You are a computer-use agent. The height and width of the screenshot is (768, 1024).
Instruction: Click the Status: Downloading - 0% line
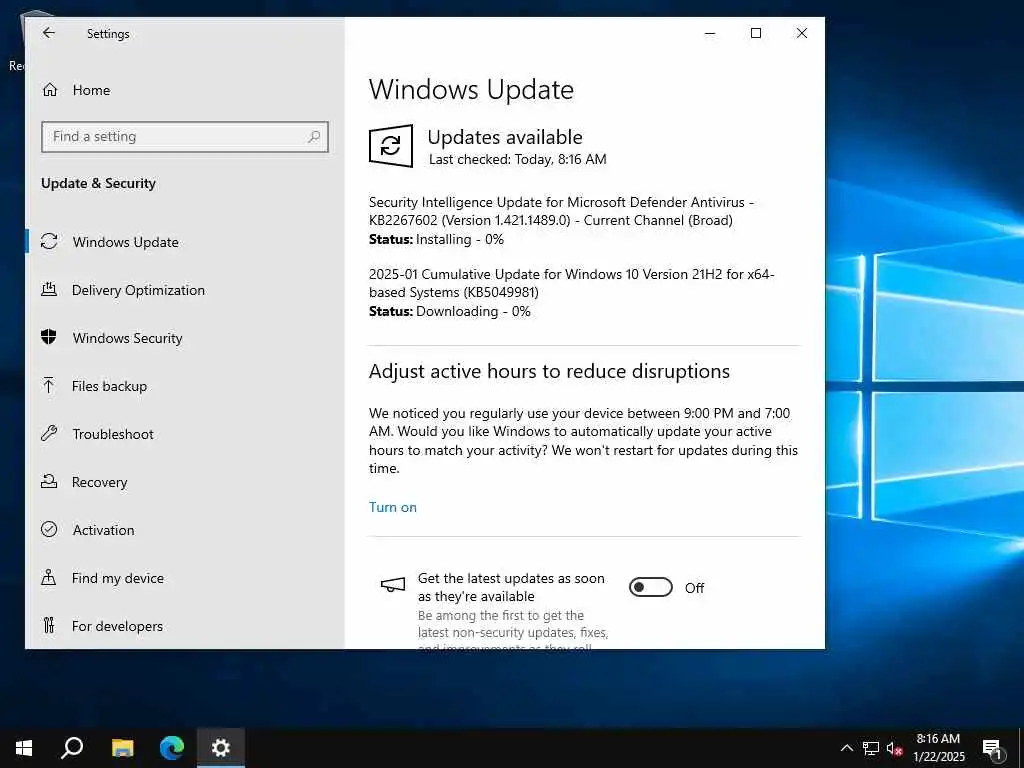[449, 311]
